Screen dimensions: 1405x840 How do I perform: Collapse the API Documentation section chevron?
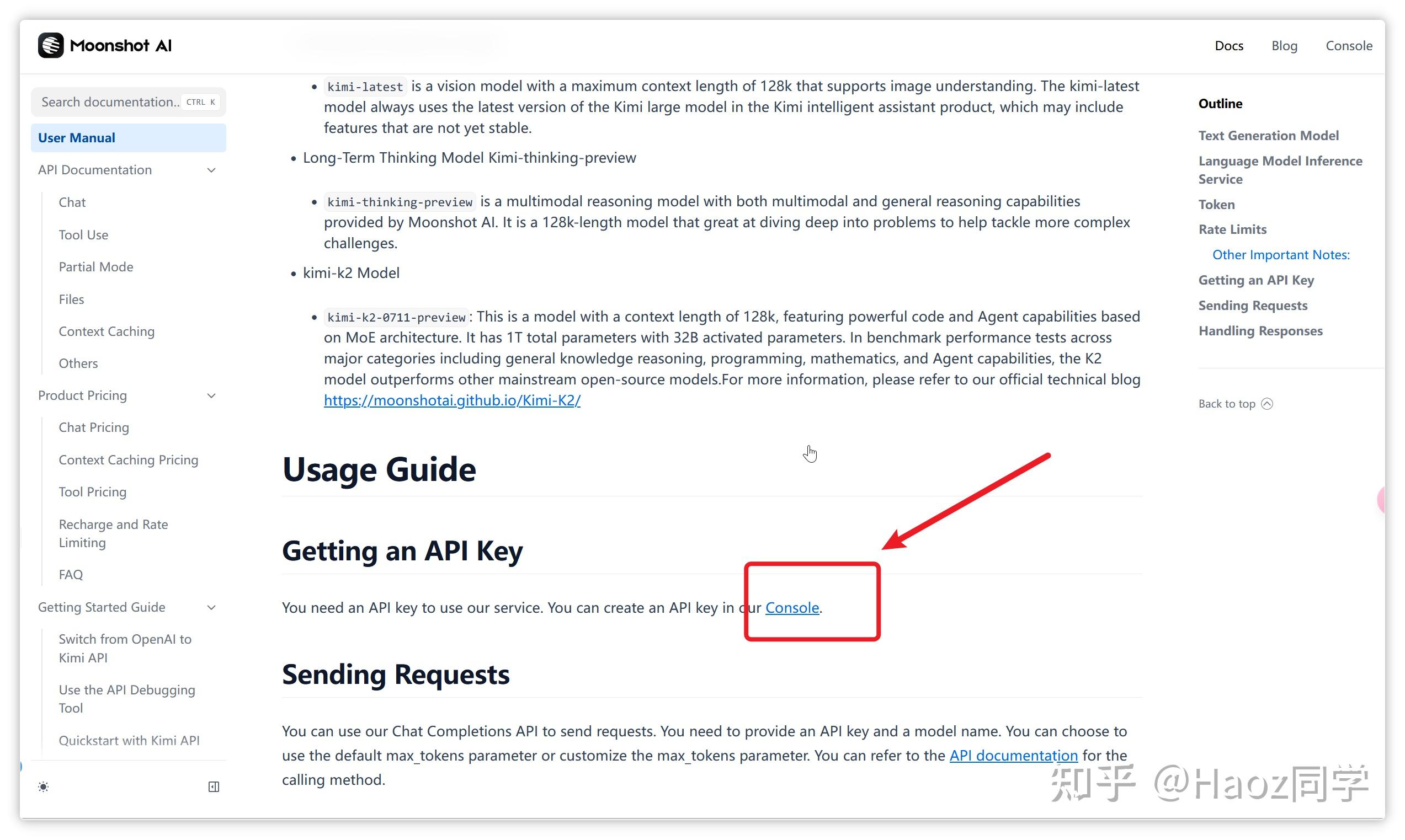211,170
